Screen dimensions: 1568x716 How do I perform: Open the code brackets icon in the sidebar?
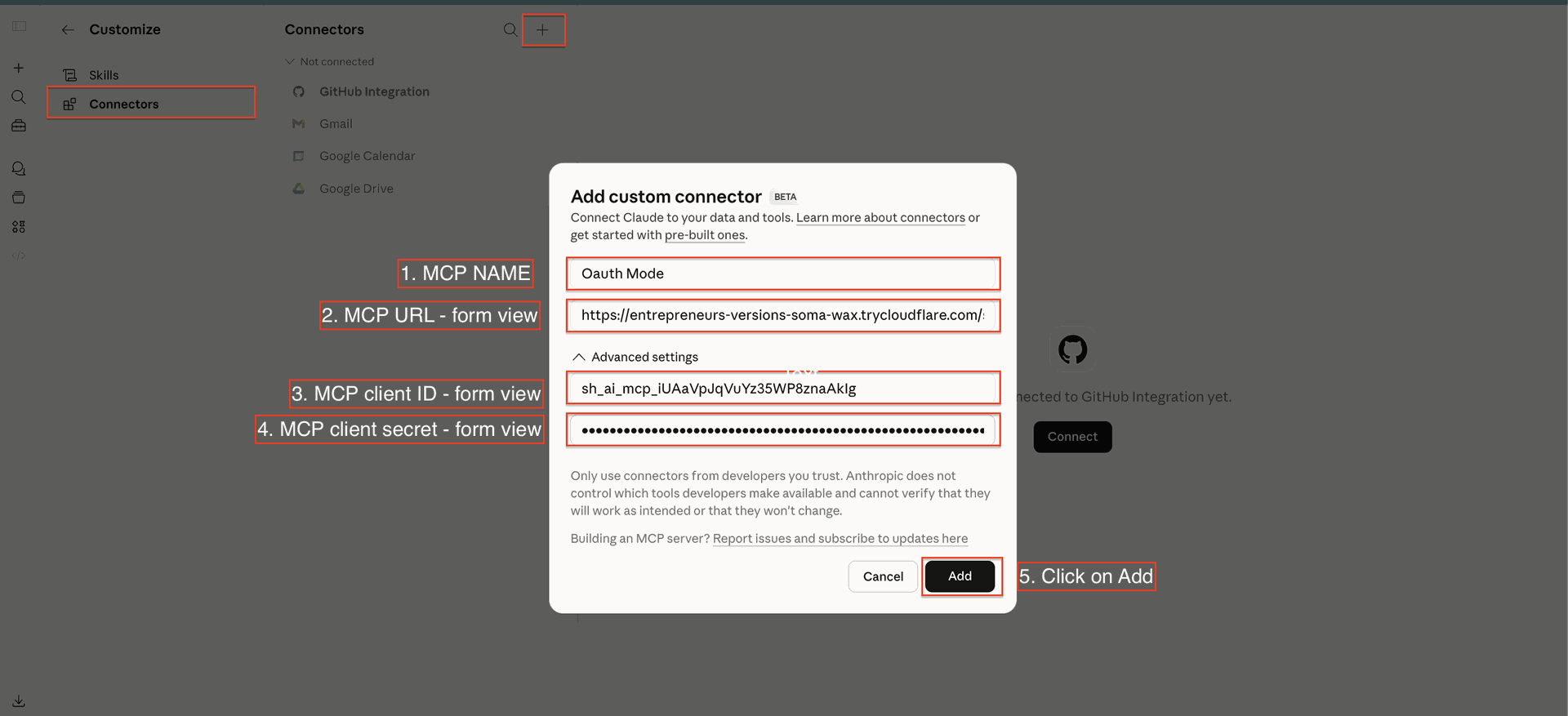pos(19,256)
